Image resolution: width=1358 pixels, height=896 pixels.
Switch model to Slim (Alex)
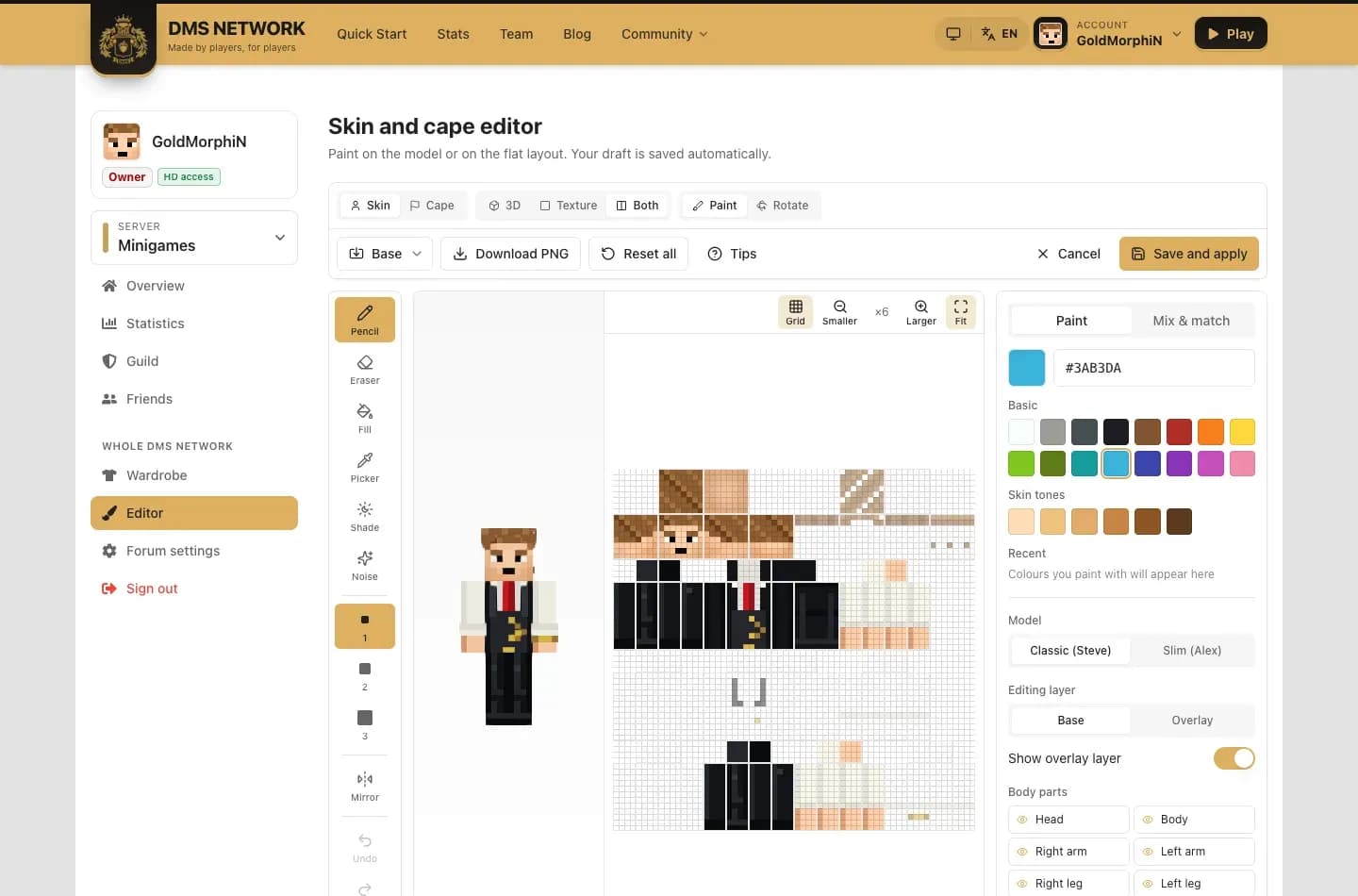[1192, 651]
